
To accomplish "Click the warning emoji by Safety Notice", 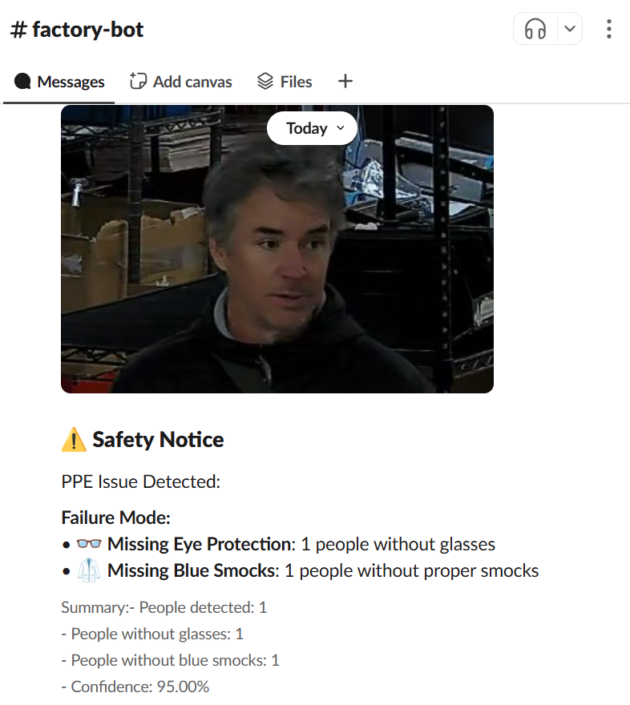I will pos(74,440).
